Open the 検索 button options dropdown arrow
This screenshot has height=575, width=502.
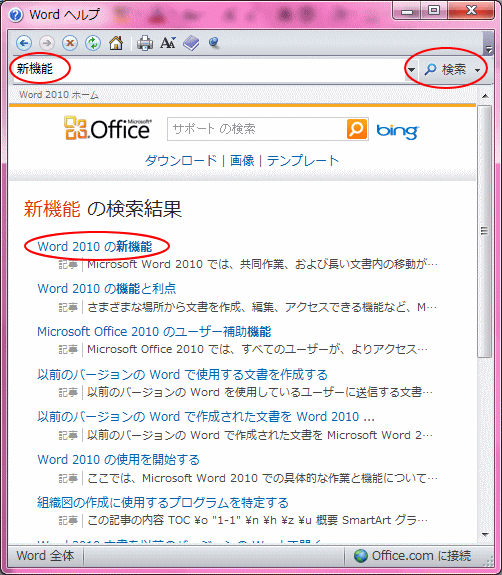477,70
